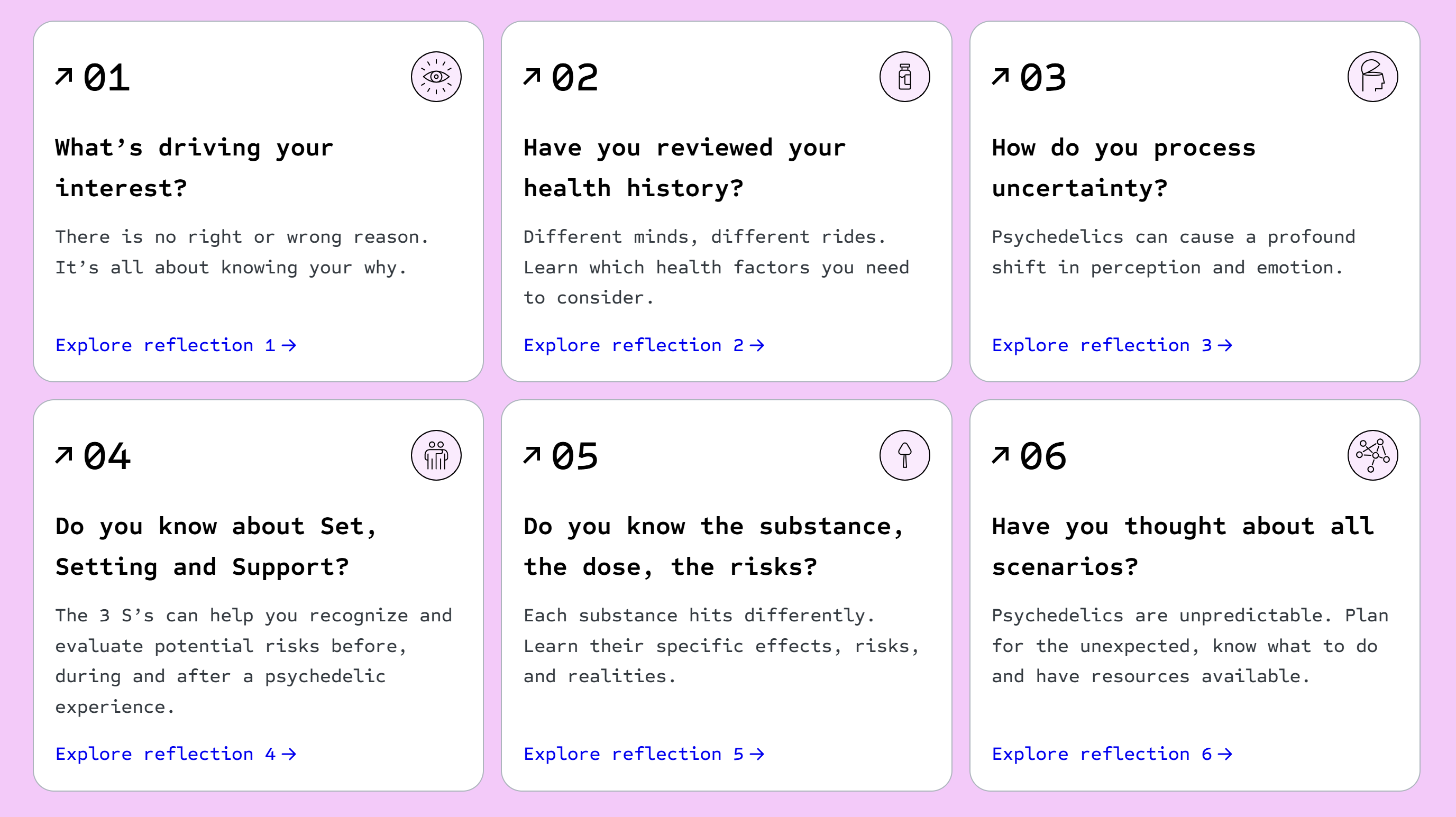
Task: Click heading 'How do you process uncertainty?'
Action: click(x=1124, y=168)
